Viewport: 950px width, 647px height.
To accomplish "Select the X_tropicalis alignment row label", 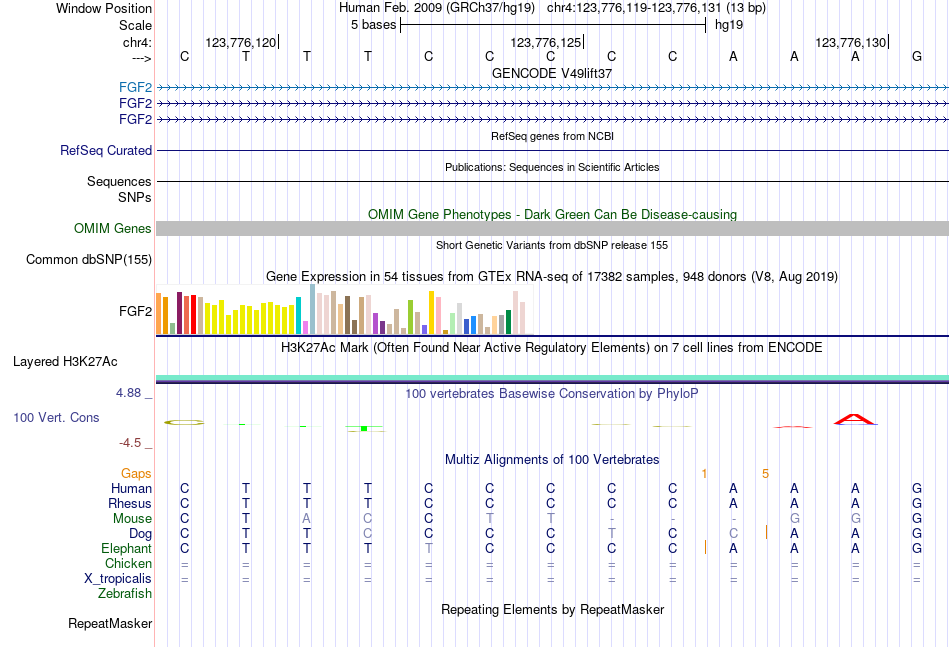I will 118,579.
